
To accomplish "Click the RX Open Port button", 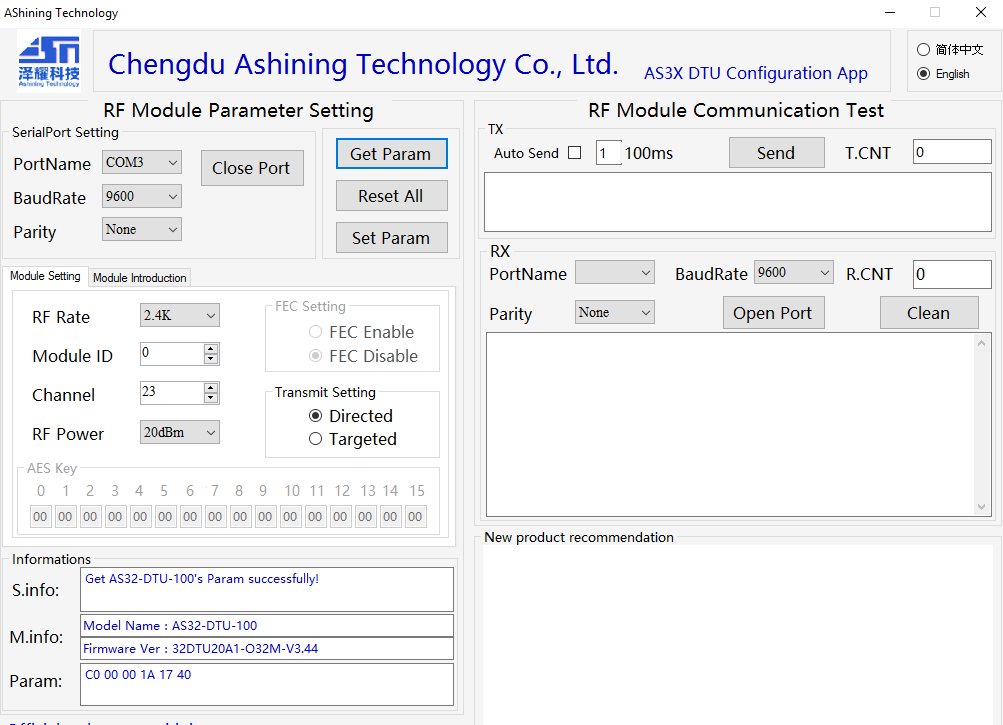I will coord(773,312).
